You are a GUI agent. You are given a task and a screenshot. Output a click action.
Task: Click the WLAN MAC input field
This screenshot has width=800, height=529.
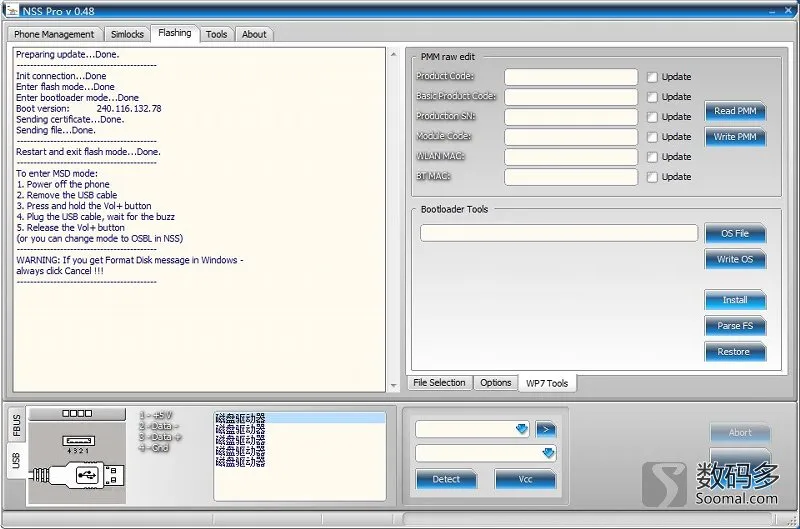tap(571, 157)
